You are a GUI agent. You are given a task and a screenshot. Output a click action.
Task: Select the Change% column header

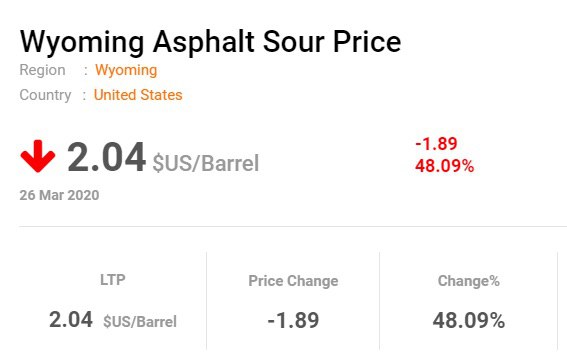(x=469, y=281)
